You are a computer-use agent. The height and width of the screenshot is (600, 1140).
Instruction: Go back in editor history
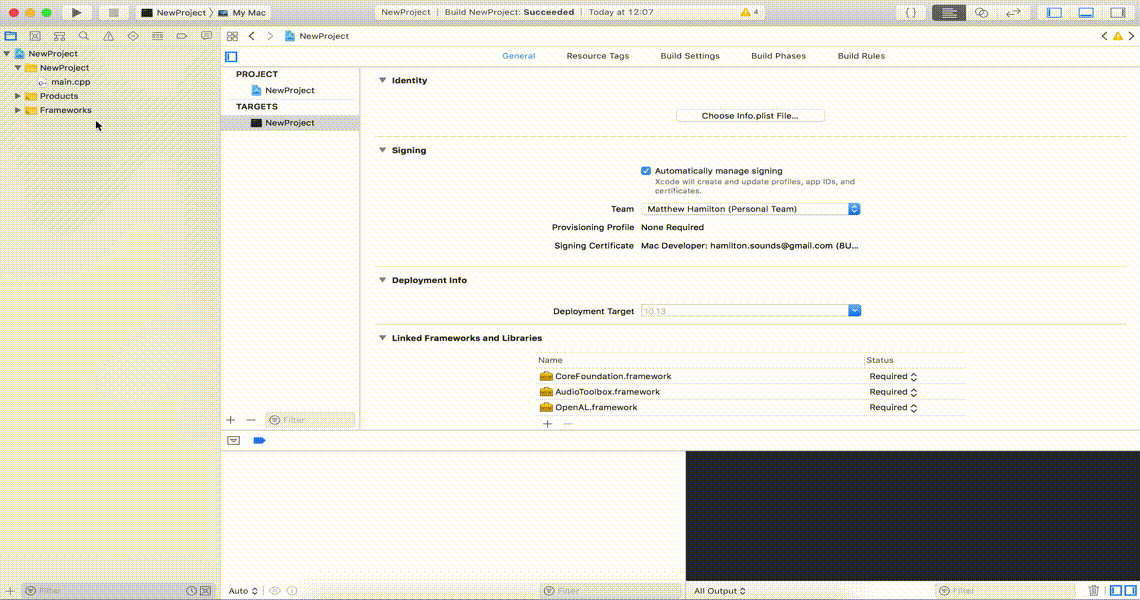[252, 36]
